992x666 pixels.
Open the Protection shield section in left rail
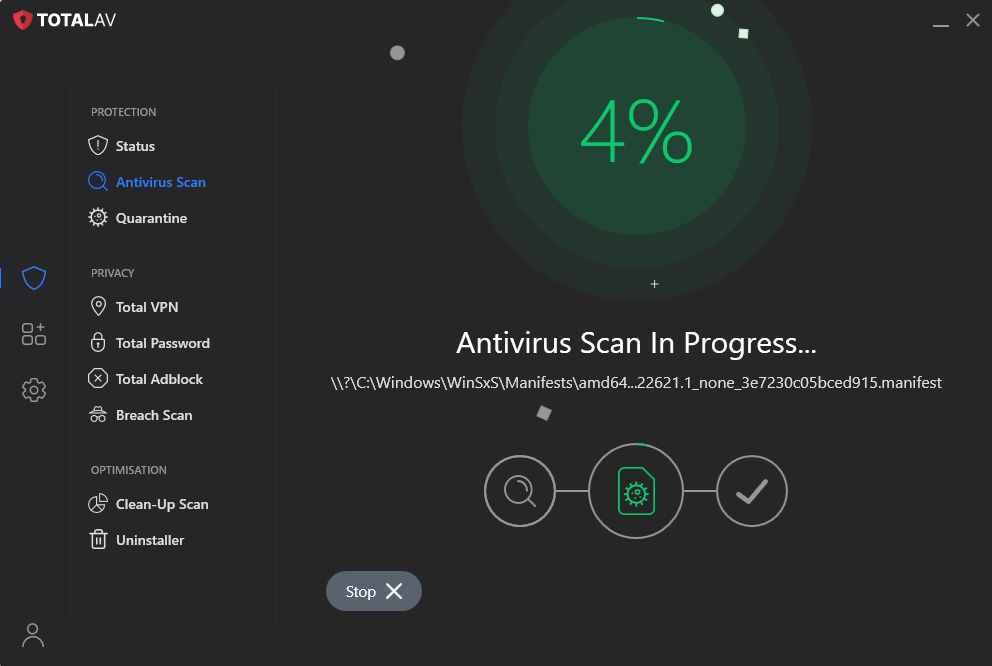point(34,278)
